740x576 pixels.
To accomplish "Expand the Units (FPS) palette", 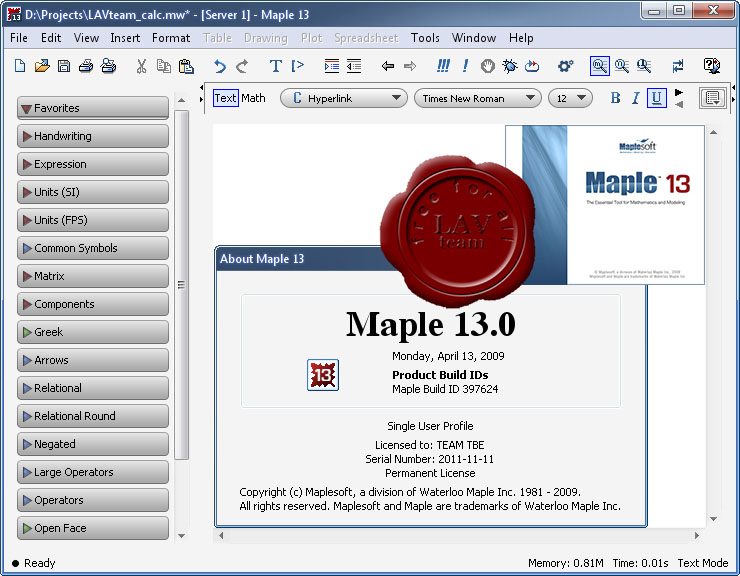I will click(x=92, y=220).
